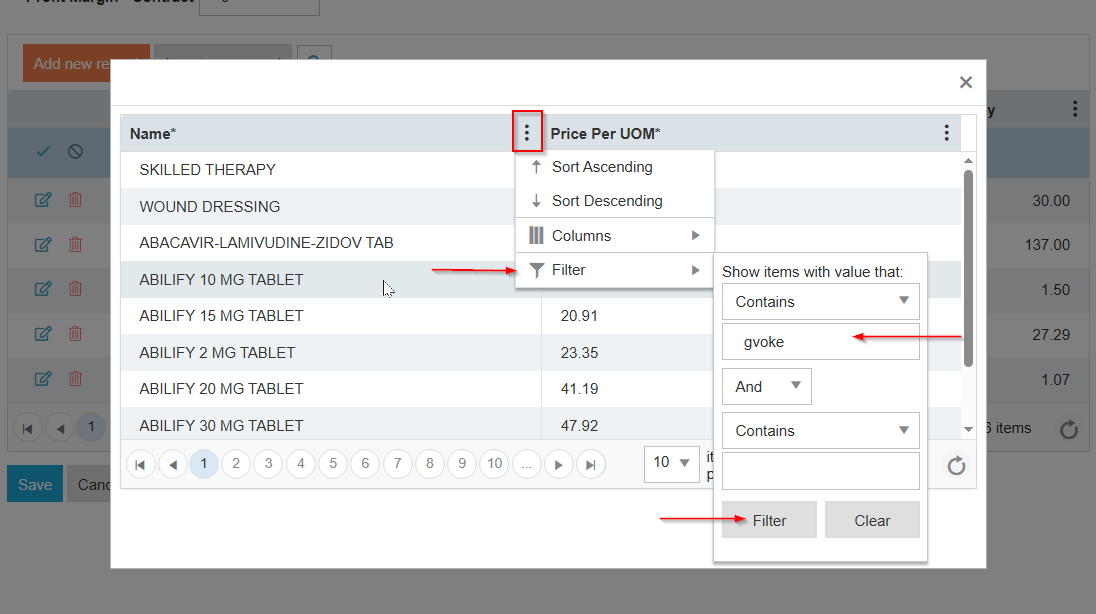Open the Name column options menu

[x=527, y=132]
